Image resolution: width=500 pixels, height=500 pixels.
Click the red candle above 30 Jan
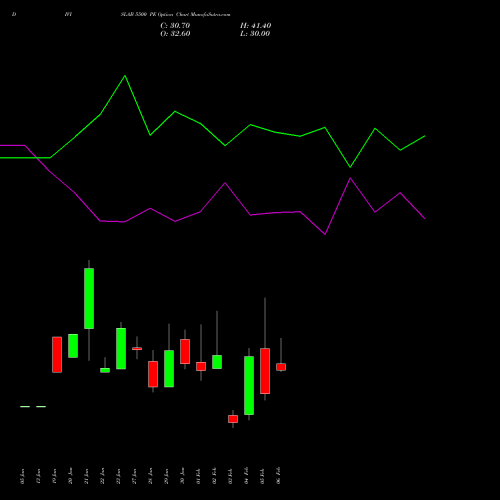click(185, 351)
